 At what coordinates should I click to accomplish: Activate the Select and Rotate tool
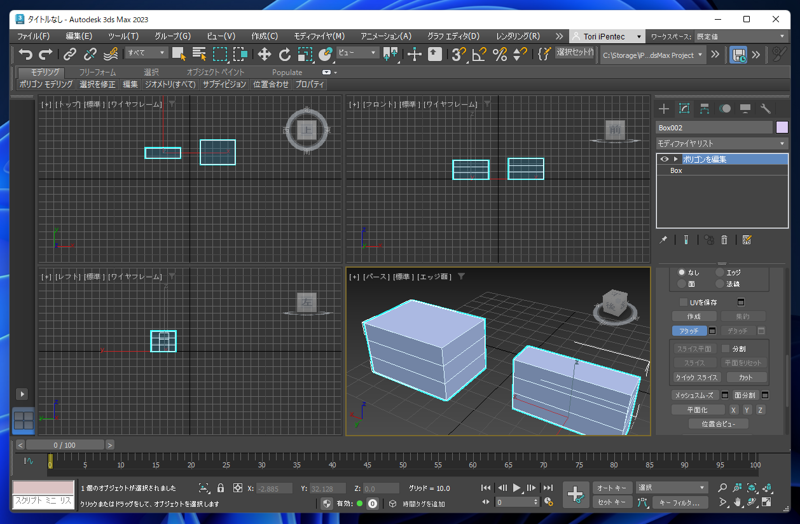click(x=284, y=54)
